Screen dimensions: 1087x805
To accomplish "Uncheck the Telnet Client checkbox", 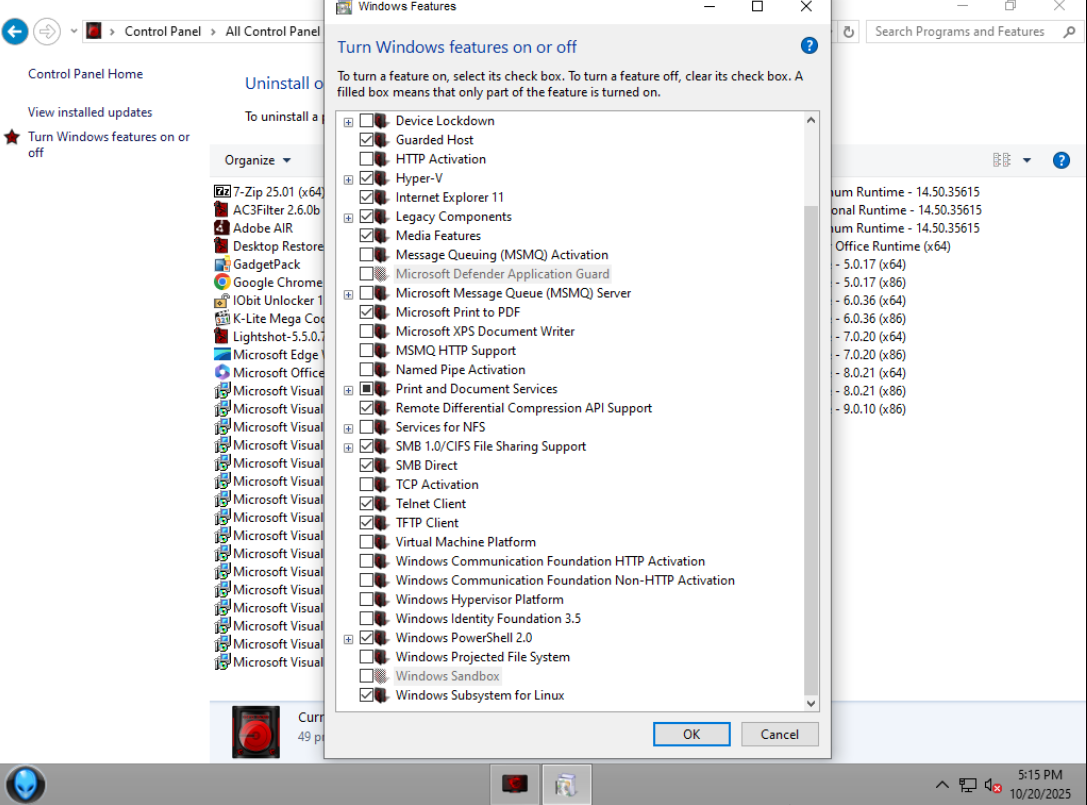I will click(x=367, y=503).
